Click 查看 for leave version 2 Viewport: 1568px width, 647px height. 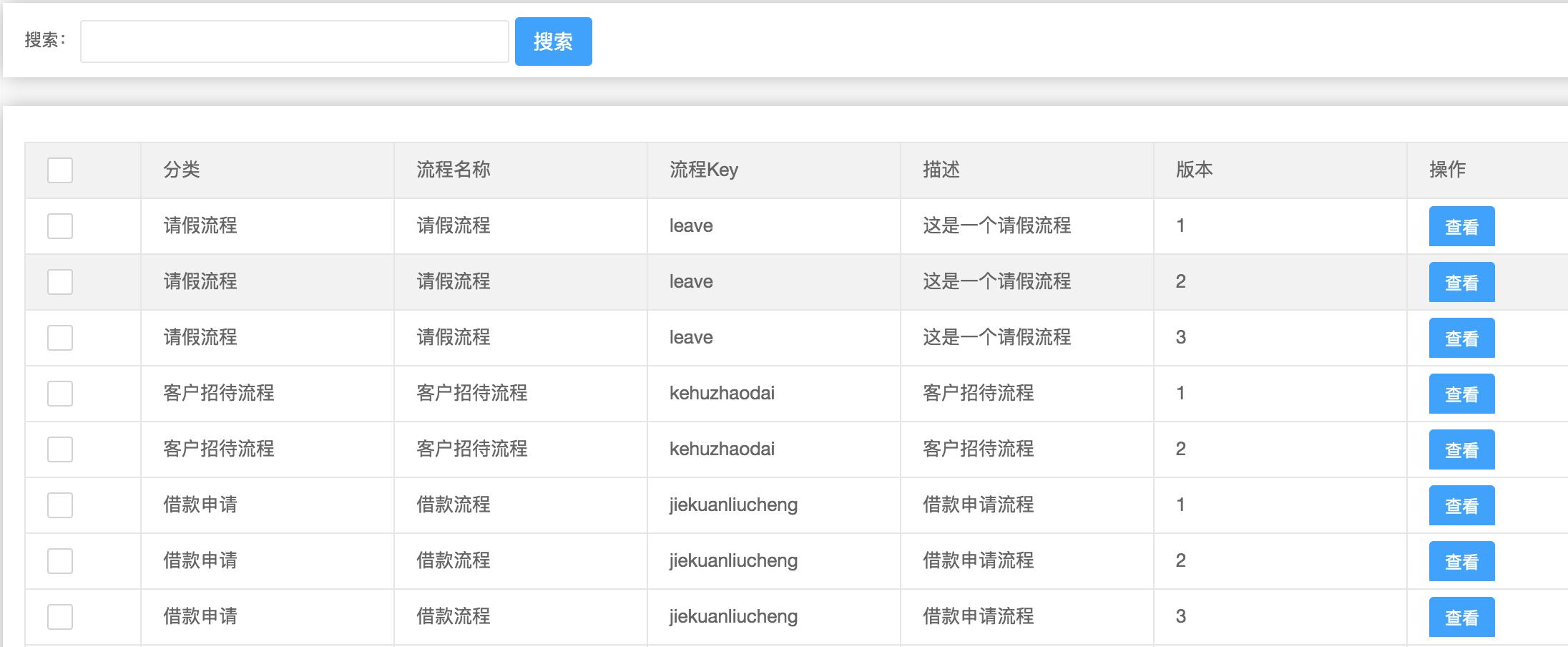(1462, 282)
